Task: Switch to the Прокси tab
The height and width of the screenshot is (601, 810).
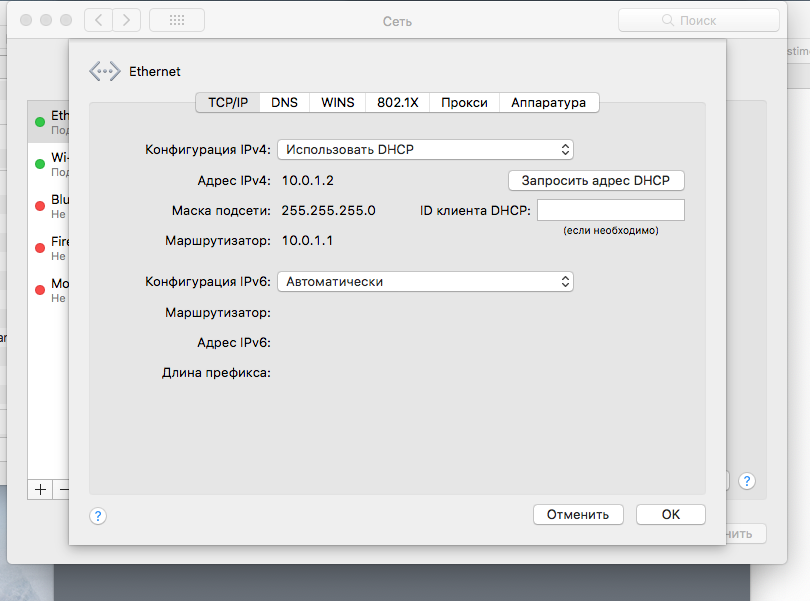Action: [464, 102]
